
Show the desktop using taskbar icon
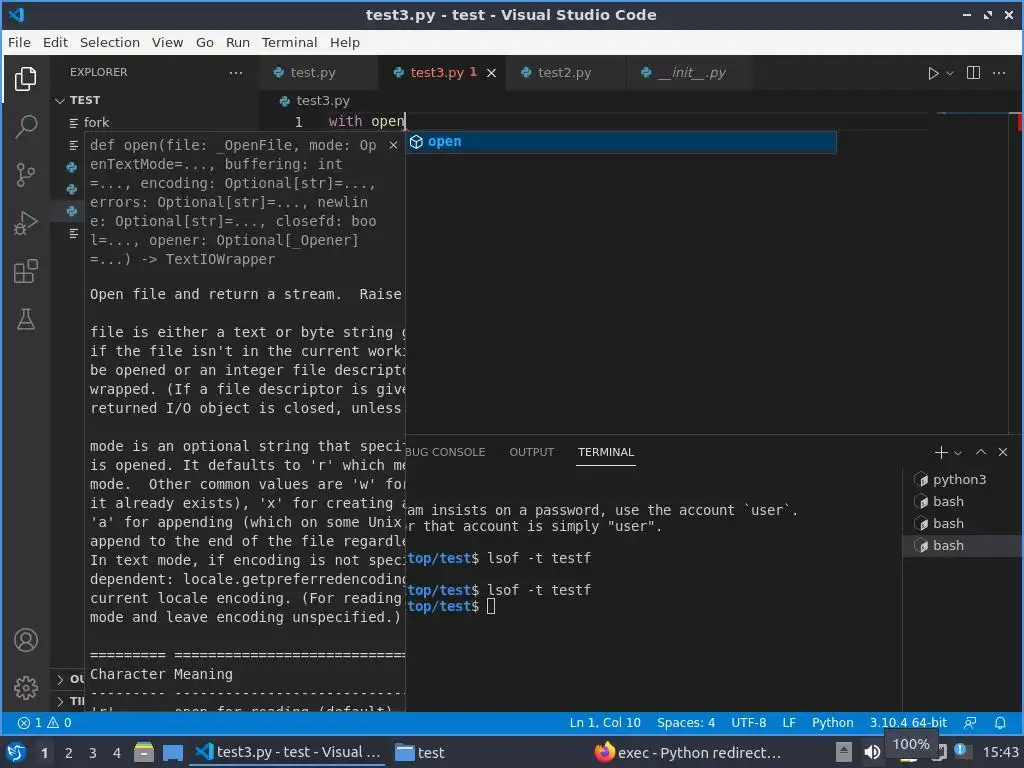click(x=172, y=753)
